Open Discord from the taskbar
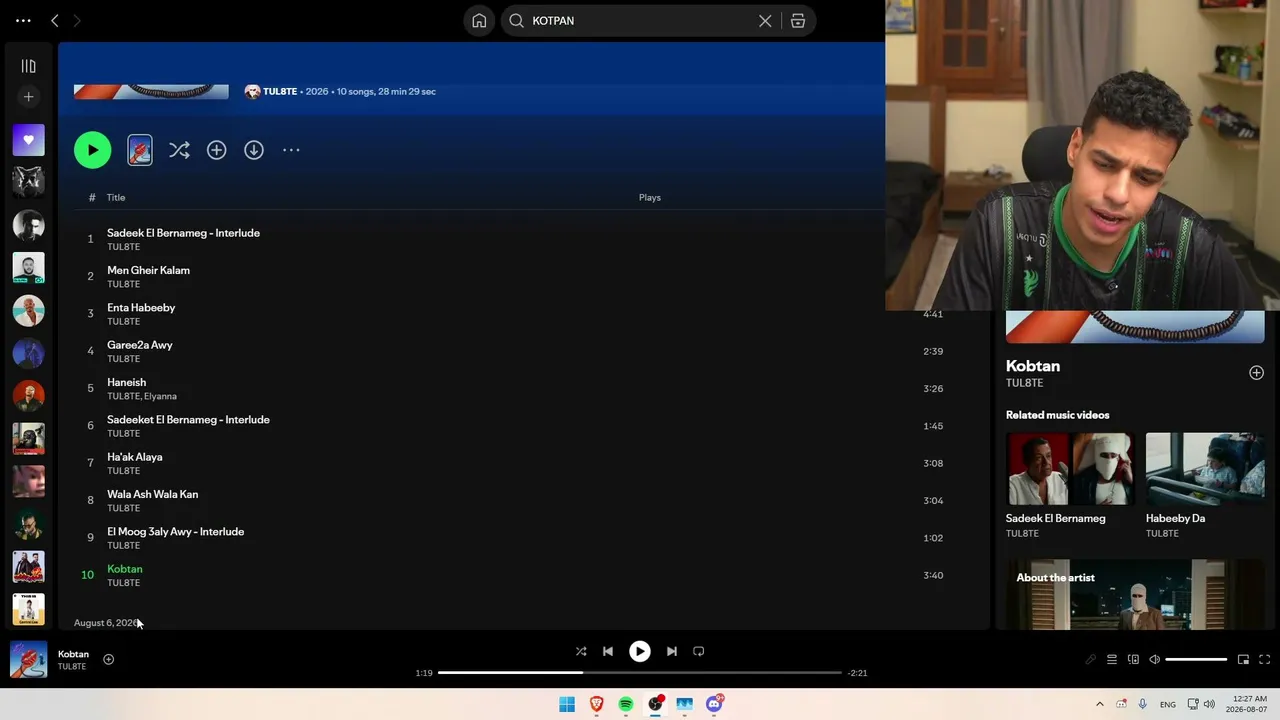 [714, 704]
